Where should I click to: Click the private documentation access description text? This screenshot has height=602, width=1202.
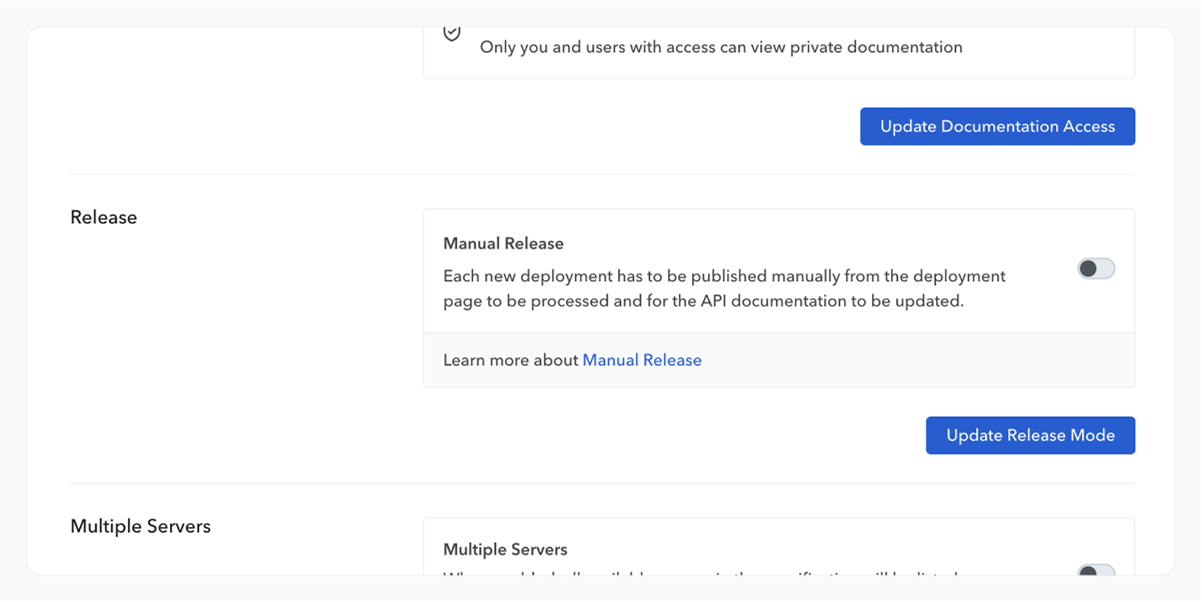click(x=720, y=47)
